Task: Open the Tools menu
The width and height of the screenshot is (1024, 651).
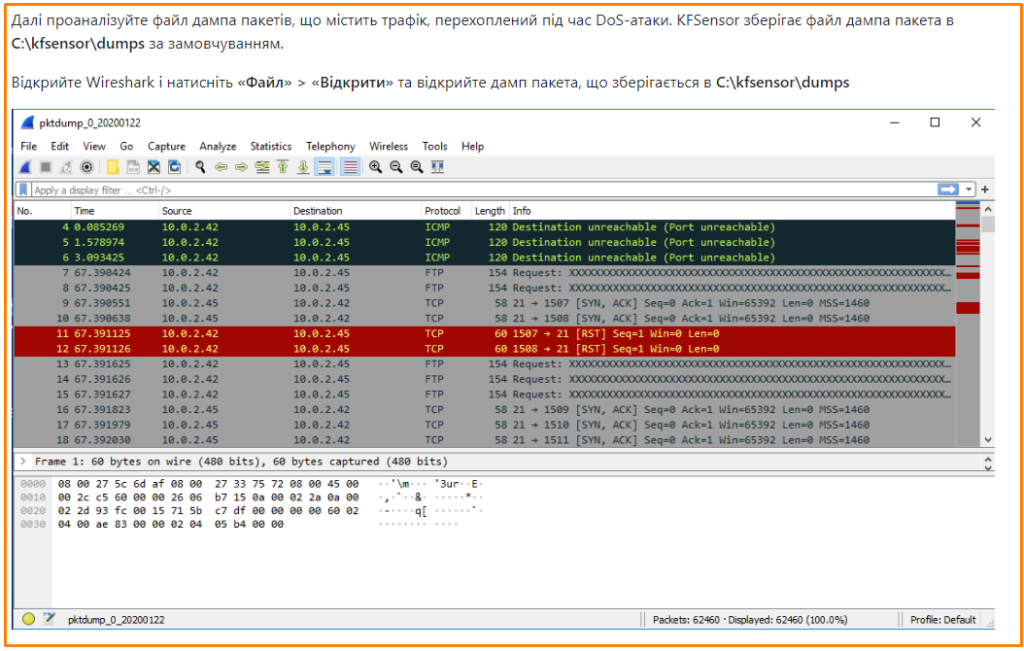Action: (x=434, y=146)
